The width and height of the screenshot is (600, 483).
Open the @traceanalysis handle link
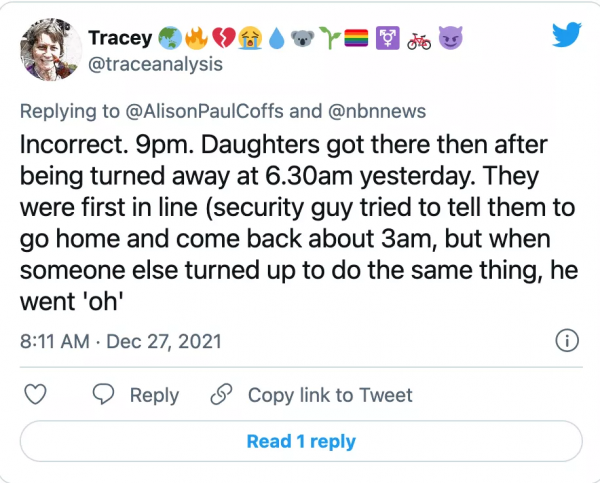tap(155, 64)
